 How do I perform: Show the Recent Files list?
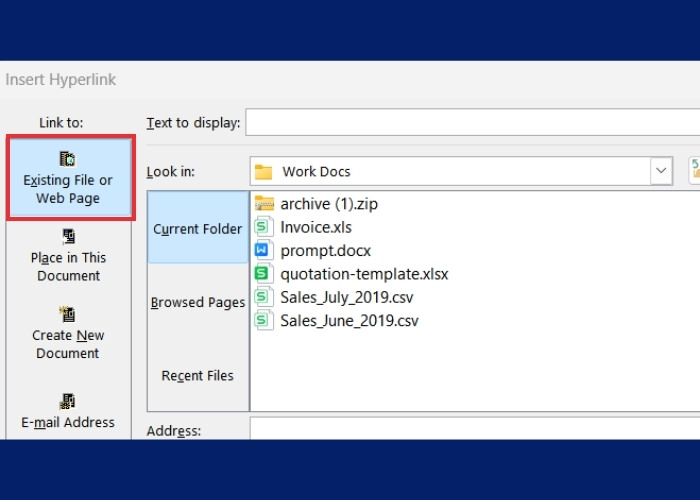pos(198,376)
